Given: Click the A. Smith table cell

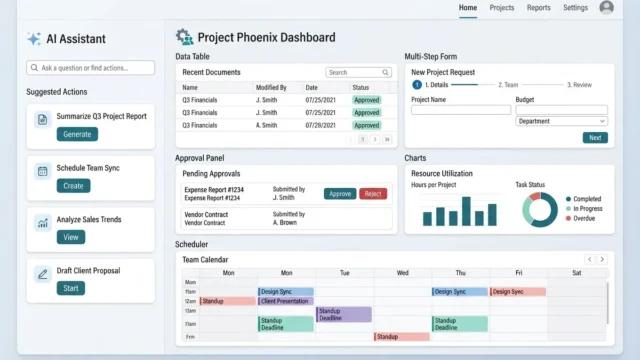Looking at the screenshot, I should (x=267, y=125).
